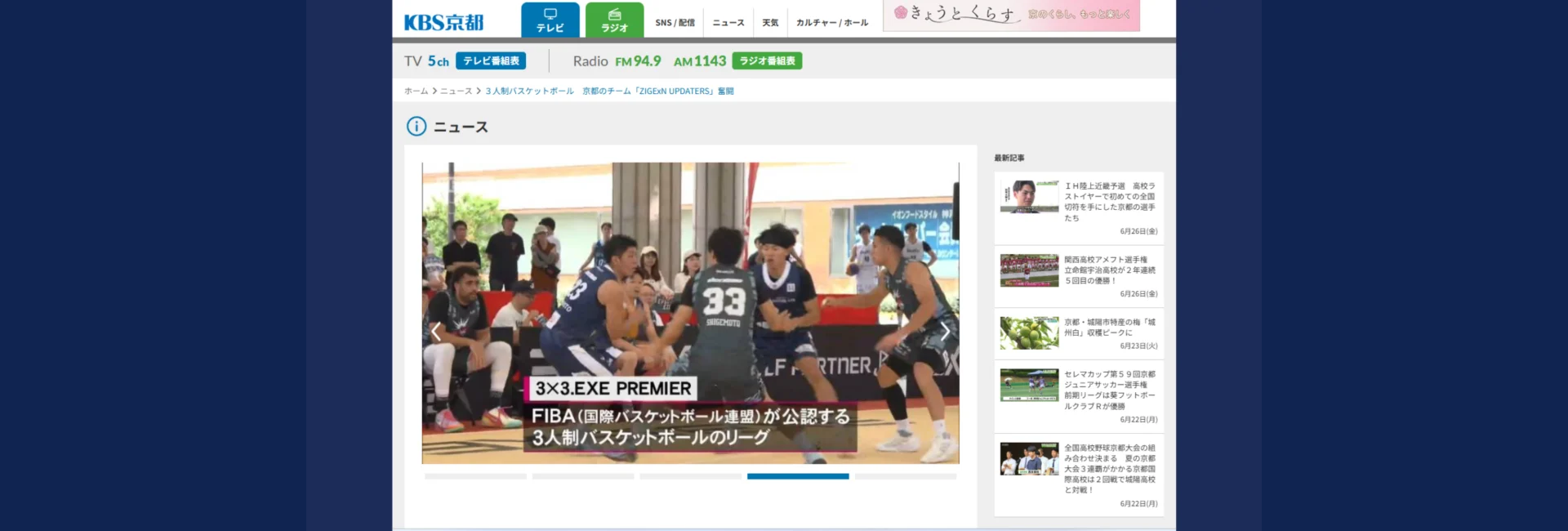Select the third slide indicator bar

[x=691, y=476]
